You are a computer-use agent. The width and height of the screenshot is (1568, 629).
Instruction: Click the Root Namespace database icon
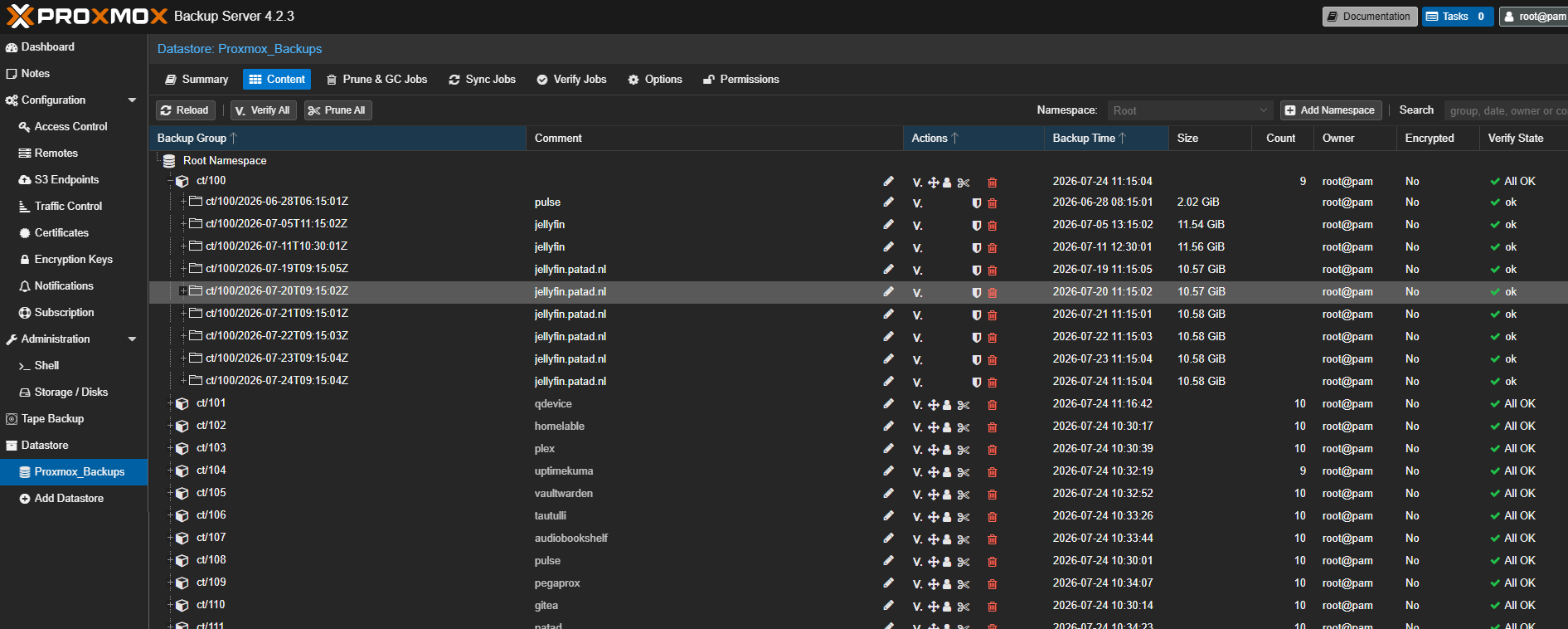(169, 161)
